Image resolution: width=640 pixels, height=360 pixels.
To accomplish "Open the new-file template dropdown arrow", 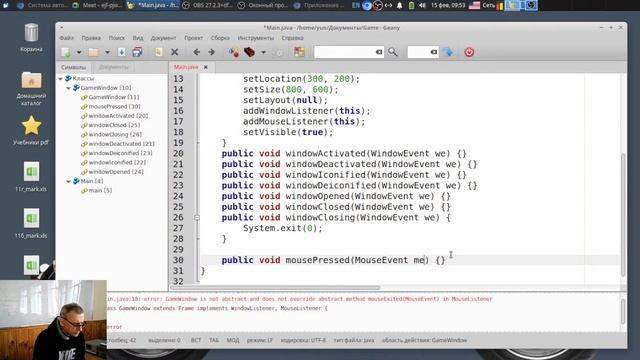I will coord(79,52).
